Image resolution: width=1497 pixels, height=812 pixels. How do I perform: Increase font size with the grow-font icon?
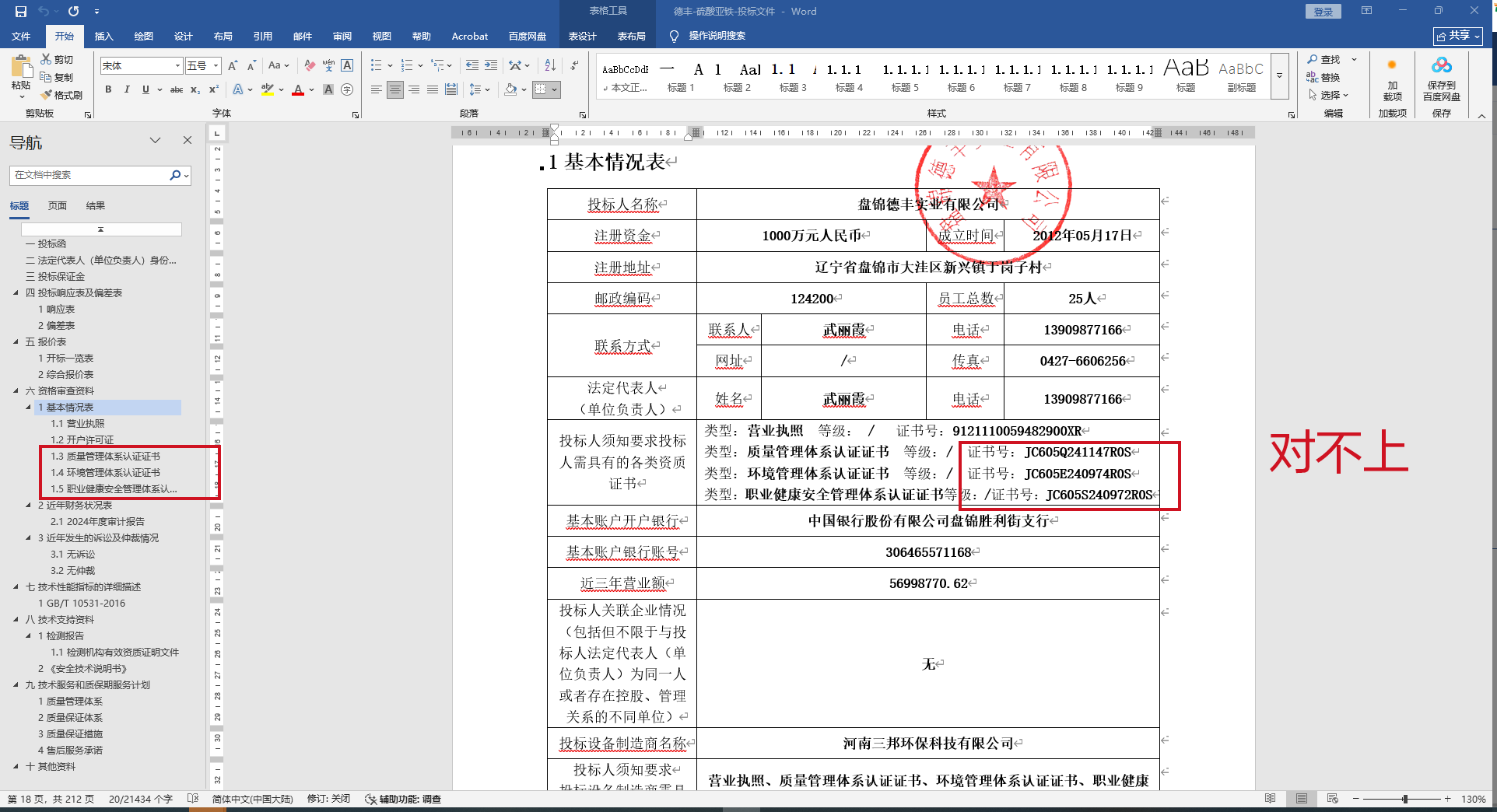tap(233, 66)
